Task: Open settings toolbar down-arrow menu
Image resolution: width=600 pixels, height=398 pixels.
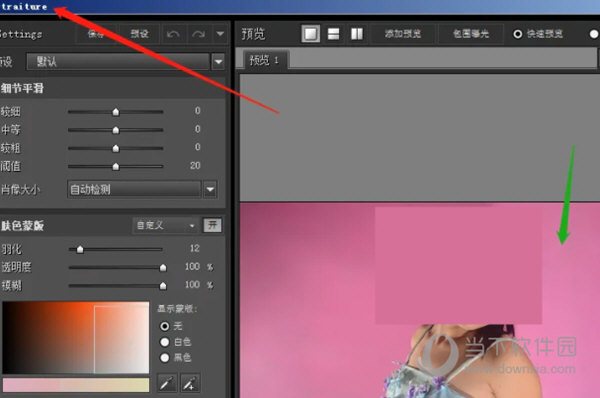Action: pos(220,34)
